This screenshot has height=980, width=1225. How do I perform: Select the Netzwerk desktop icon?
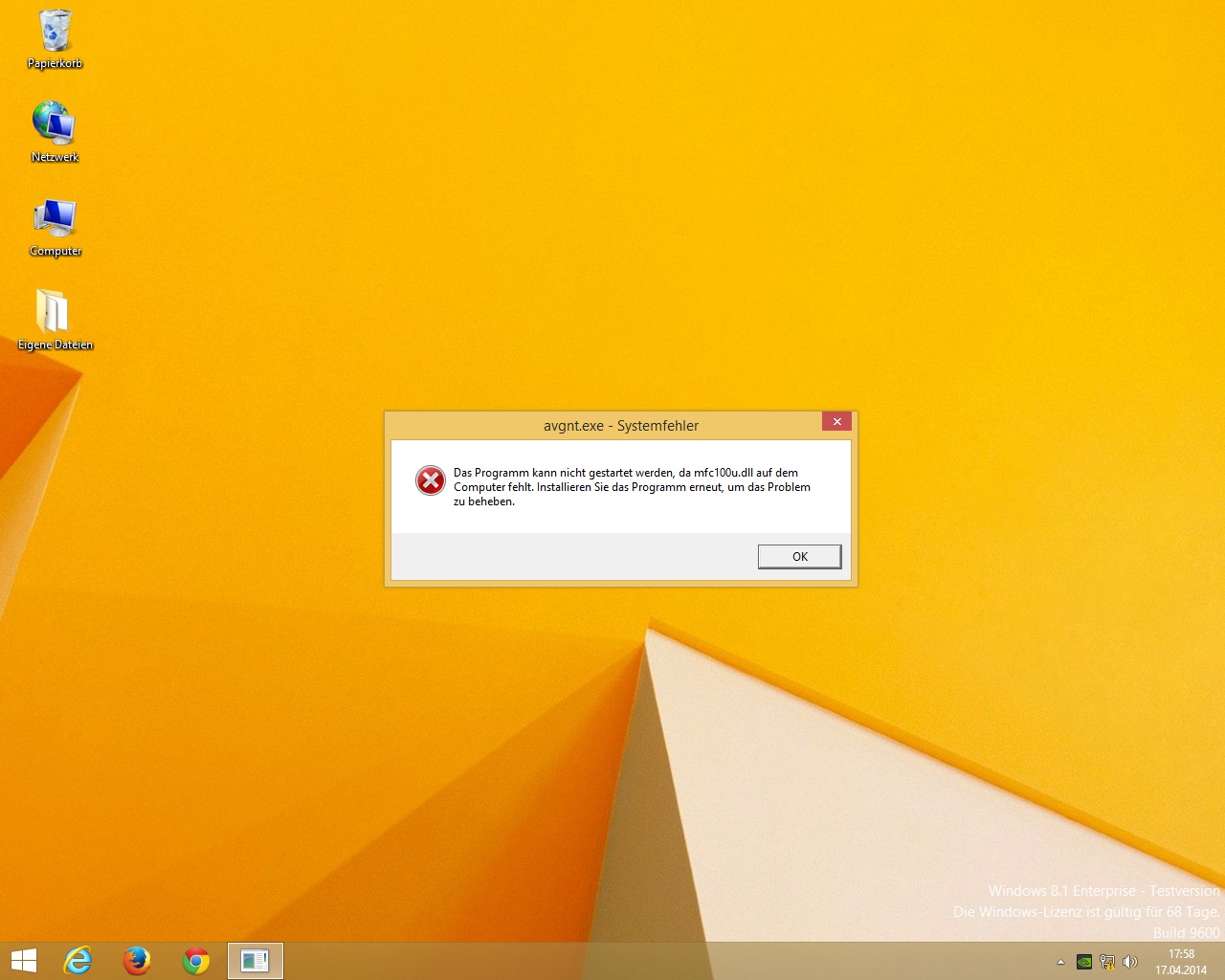pyautogui.click(x=55, y=132)
